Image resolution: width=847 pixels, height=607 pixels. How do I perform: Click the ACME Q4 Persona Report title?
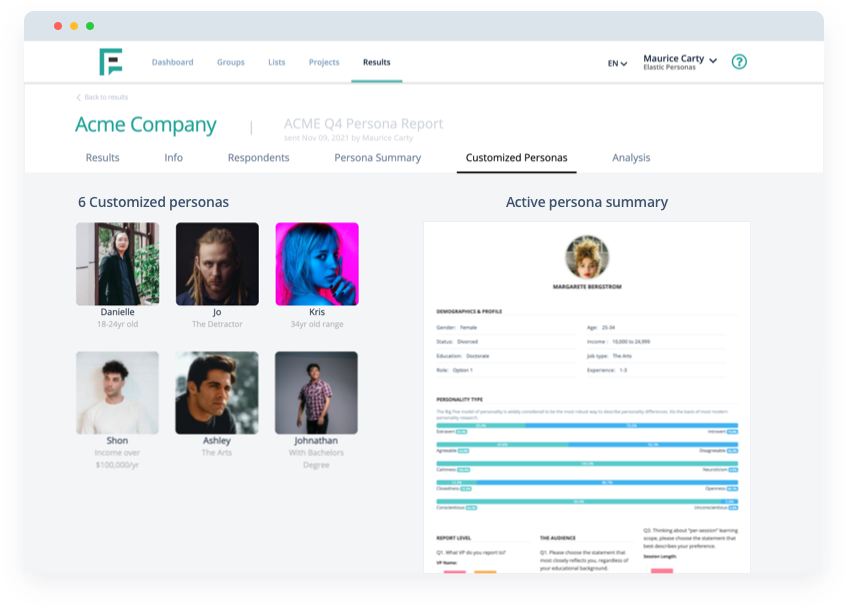click(x=364, y=124)
